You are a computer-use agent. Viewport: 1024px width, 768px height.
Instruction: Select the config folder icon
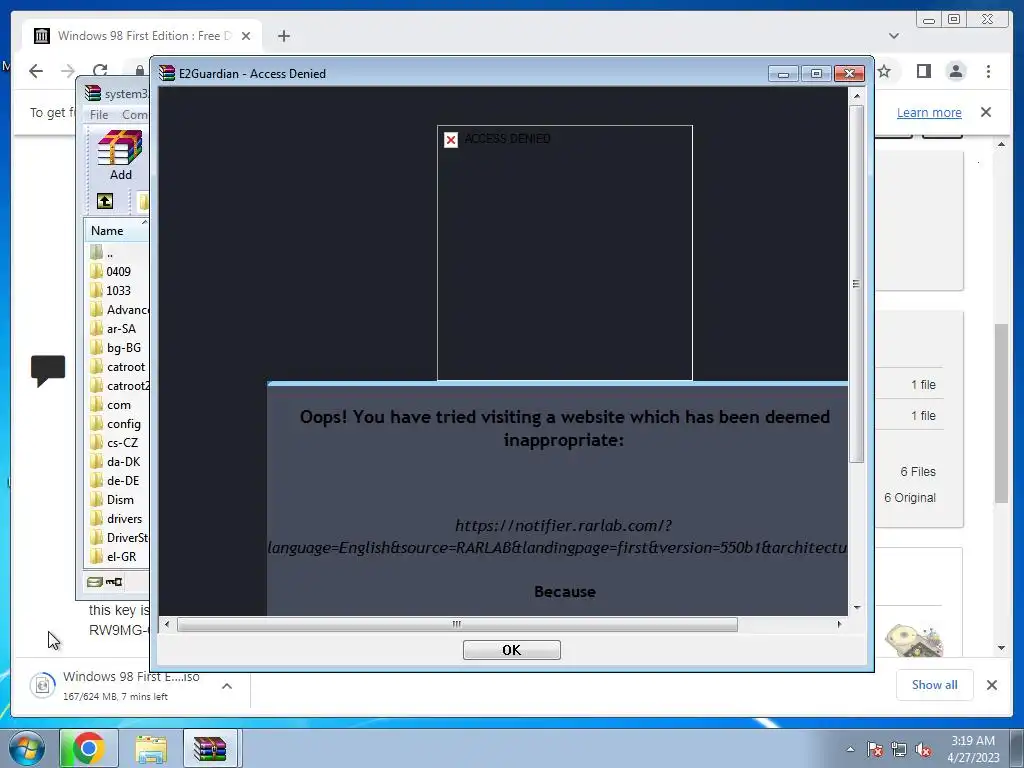(x=97, y=424)
